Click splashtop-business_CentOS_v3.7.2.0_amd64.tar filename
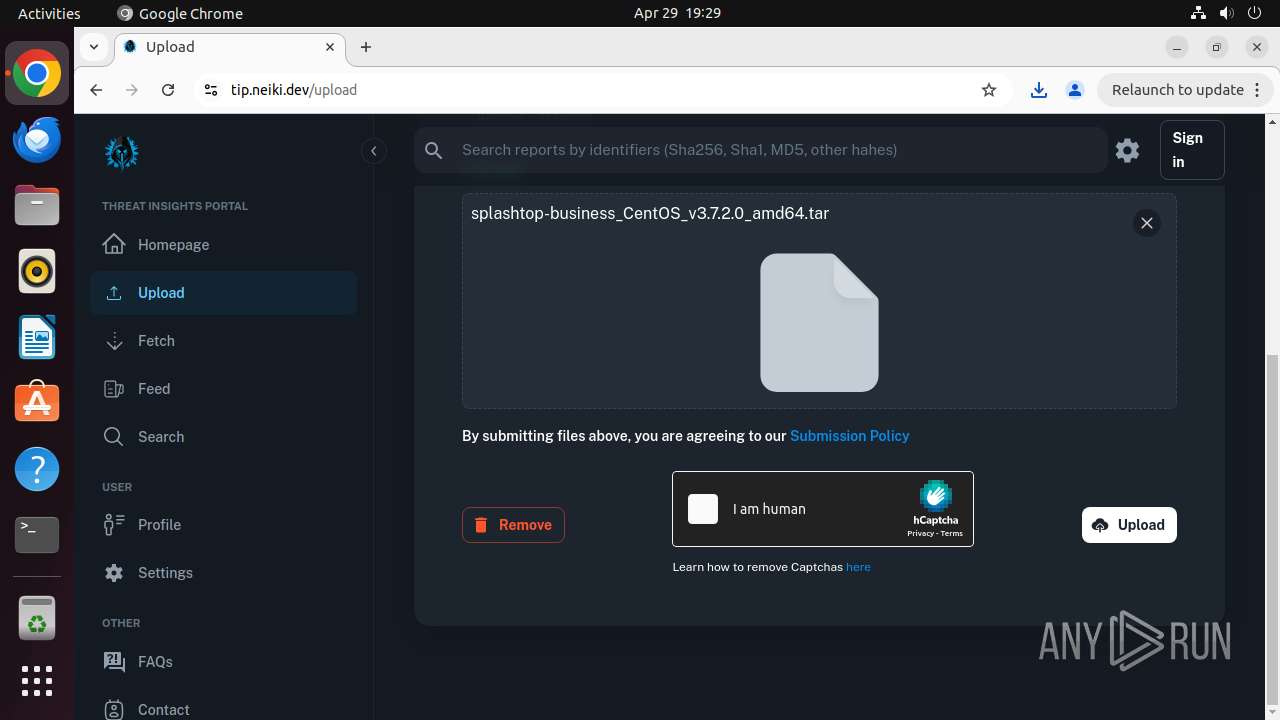 tap(650, 213)
